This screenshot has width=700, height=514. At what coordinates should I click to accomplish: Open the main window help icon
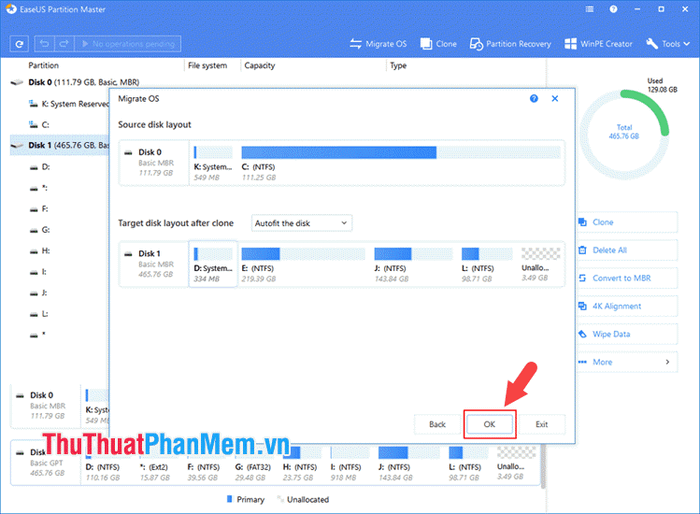[x=613, y=9]
